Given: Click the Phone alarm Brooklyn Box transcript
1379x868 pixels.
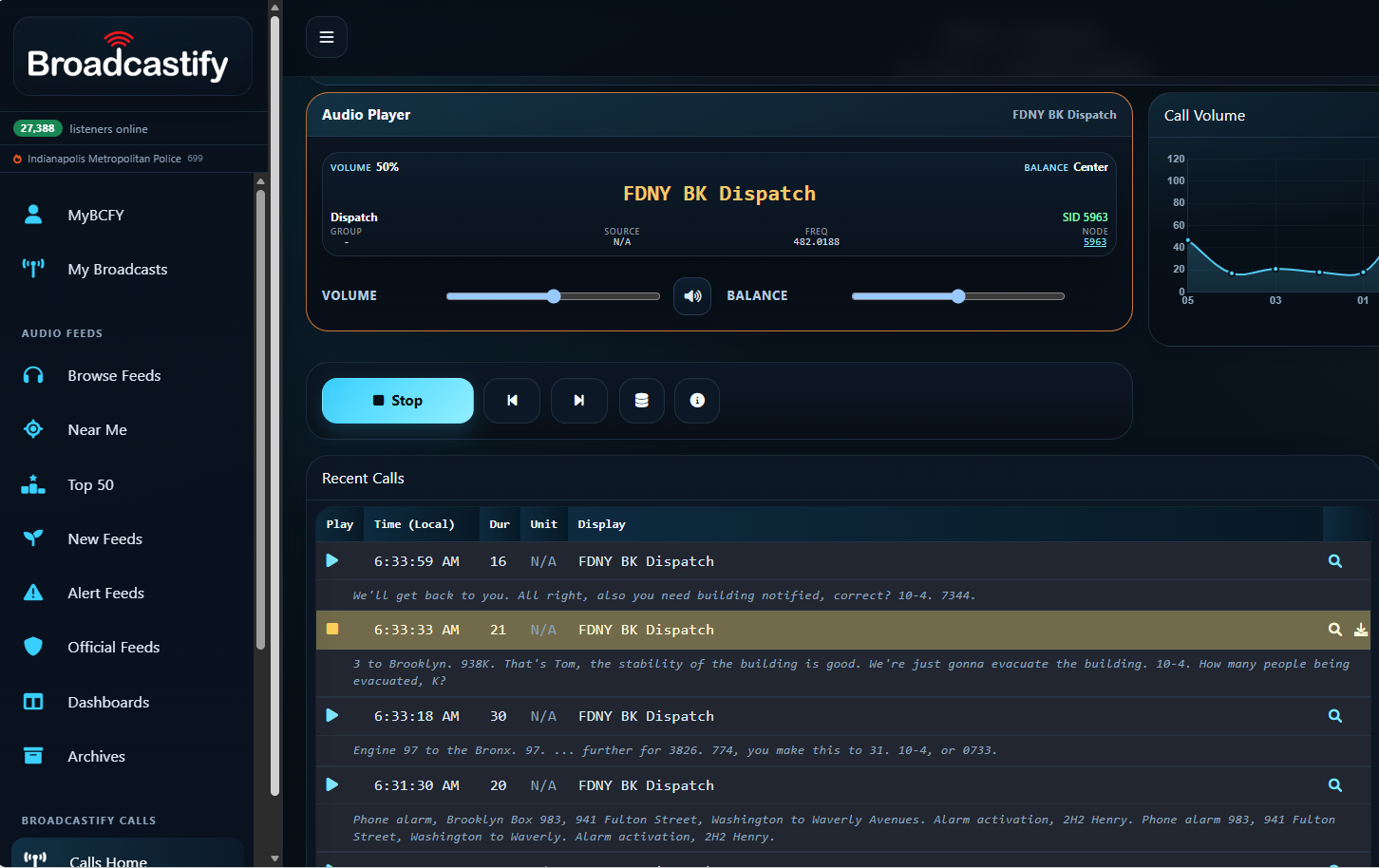Looking at the screenshot, I should pyautogui.click(x=844, y=828).
